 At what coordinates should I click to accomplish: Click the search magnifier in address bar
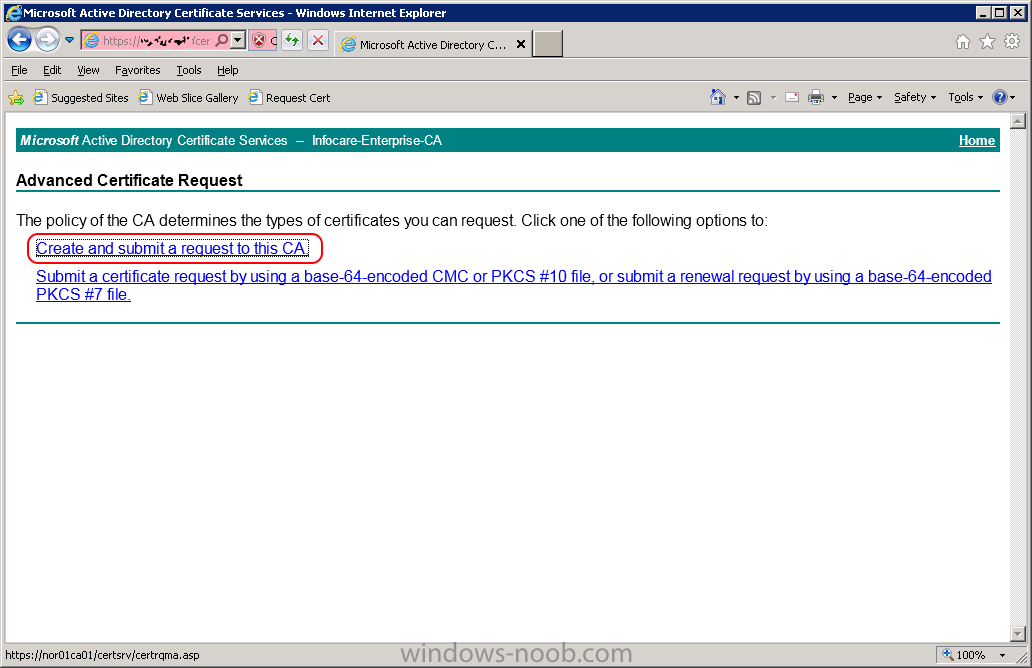click(x=222, y=40)
